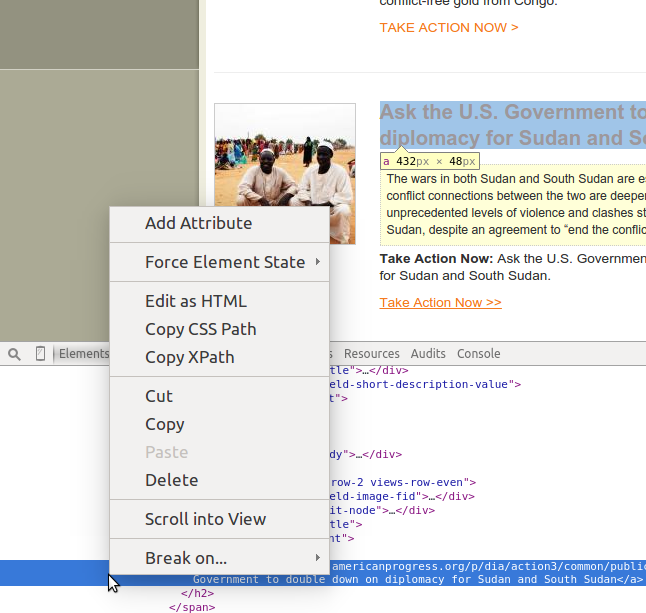Click the Take Action Now >> link
The image size is (646, 613).
pos(440,303)
